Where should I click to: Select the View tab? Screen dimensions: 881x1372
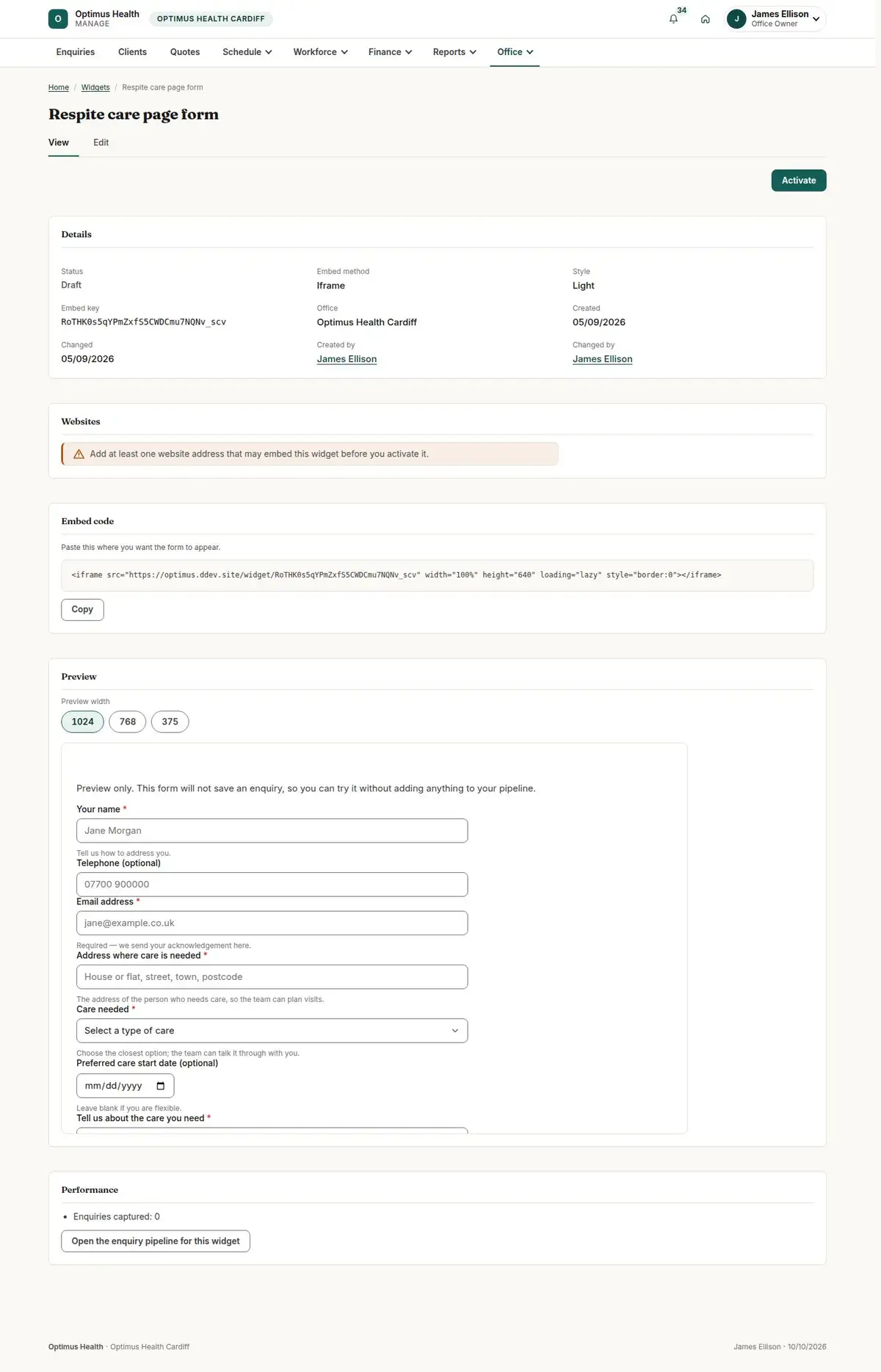(x=59, y=142)
